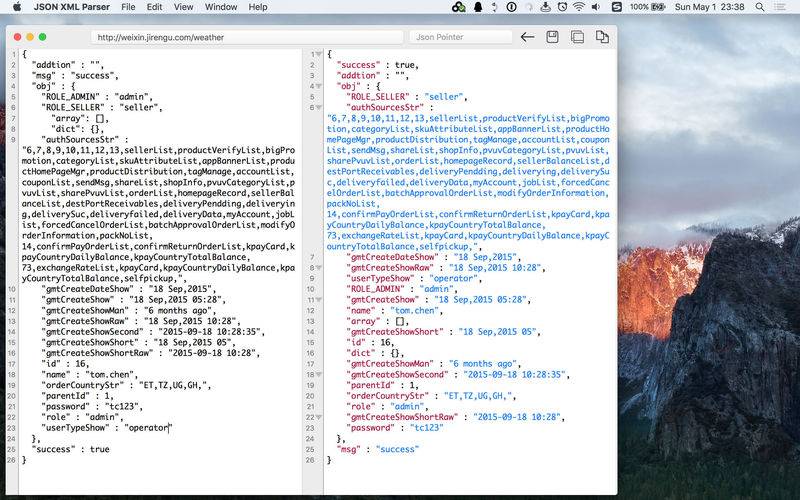Click the circled 1 menu bar icon
The height and width of the screenshot is (500, 800).
pyautogui.click(x=511, y=7)
